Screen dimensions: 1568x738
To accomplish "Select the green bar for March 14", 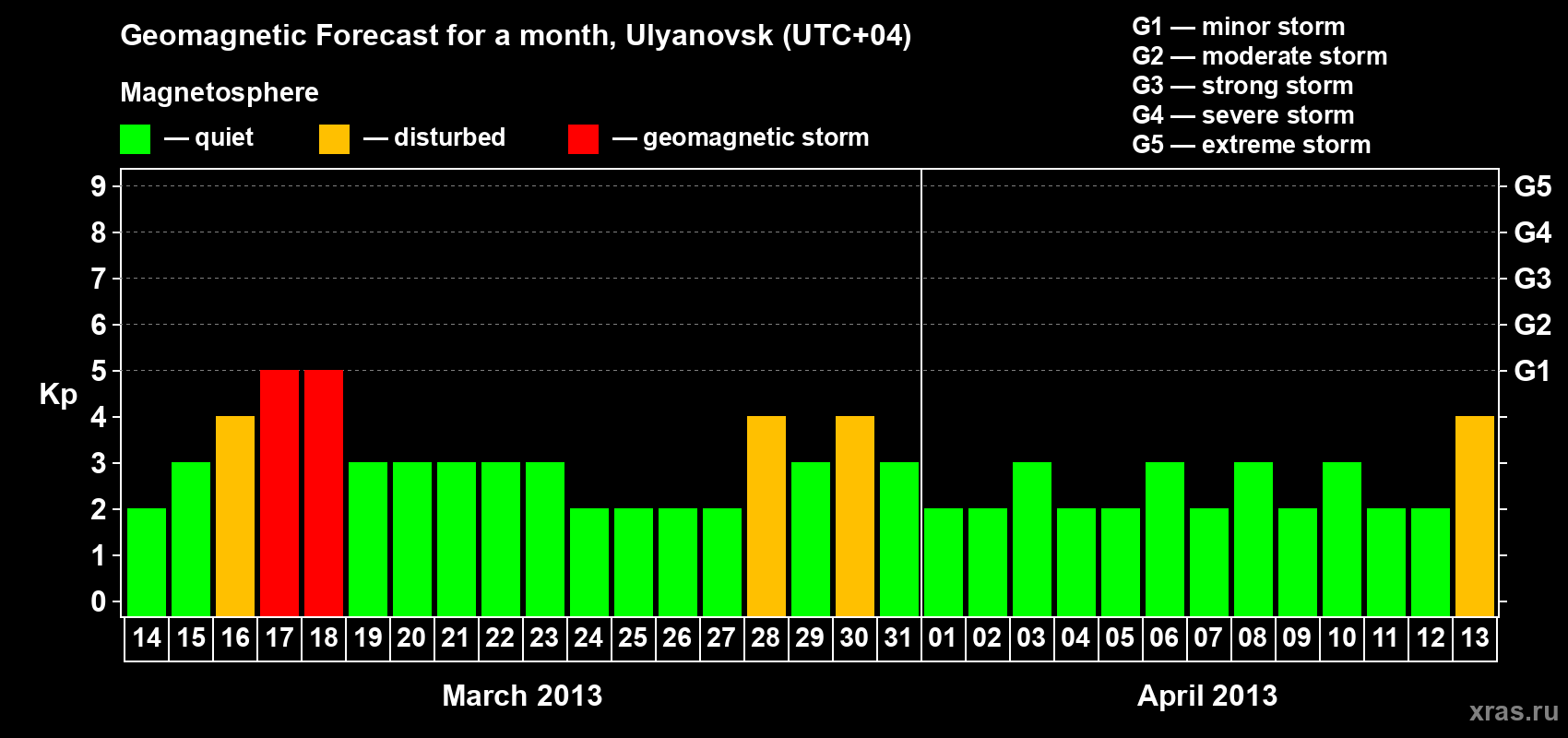I will tap(147, 562).
